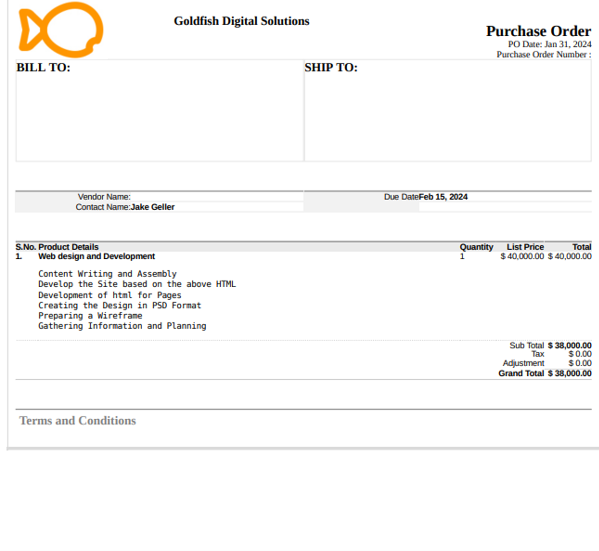Image resolution: width=599 pixels, height=551 pixels.
Task: Click the Adjustment value $0.00
Action: (x=580, y=363)
